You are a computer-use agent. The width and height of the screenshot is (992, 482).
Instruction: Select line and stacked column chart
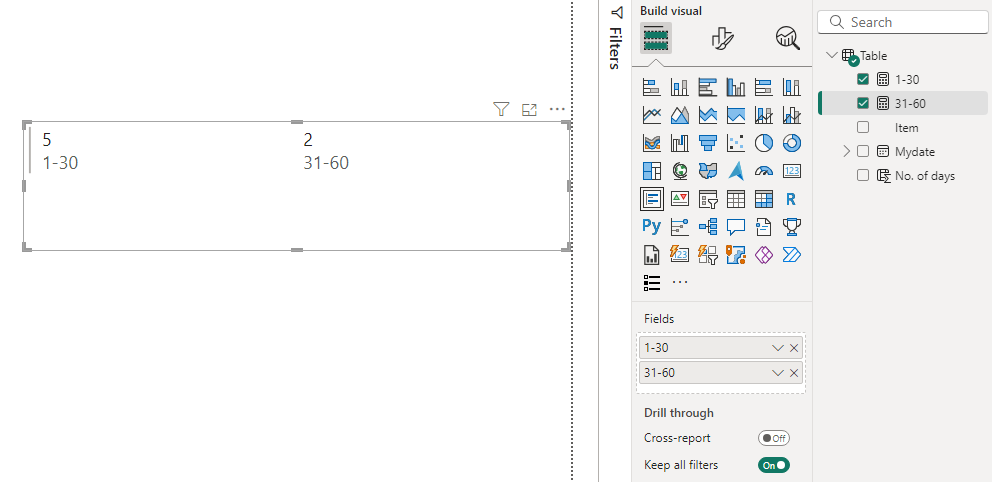point(764,115)
